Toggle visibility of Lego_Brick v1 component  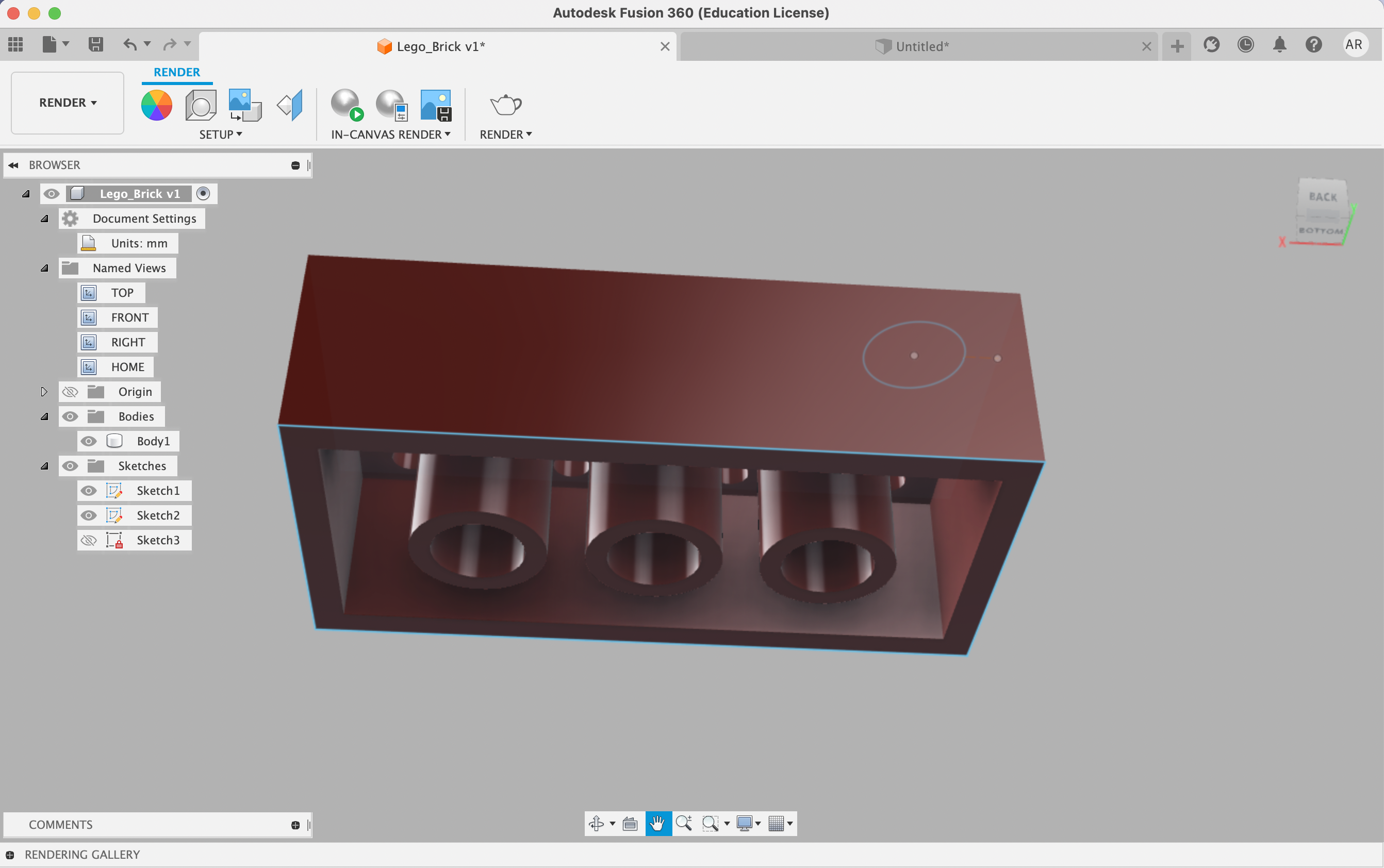[x=52, y=194]
